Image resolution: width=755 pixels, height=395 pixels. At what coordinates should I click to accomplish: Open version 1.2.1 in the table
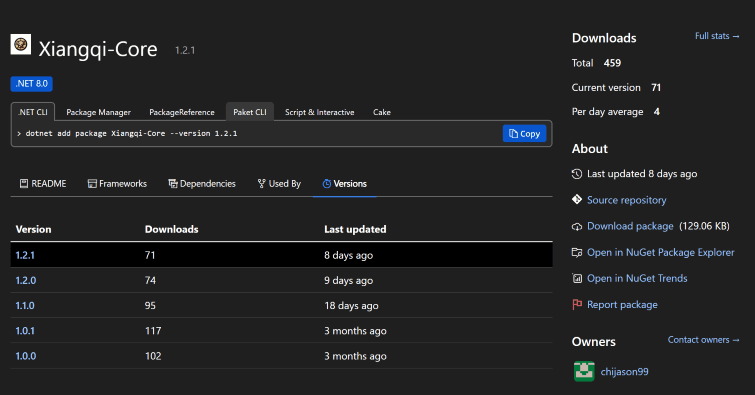tap(25, 255)
